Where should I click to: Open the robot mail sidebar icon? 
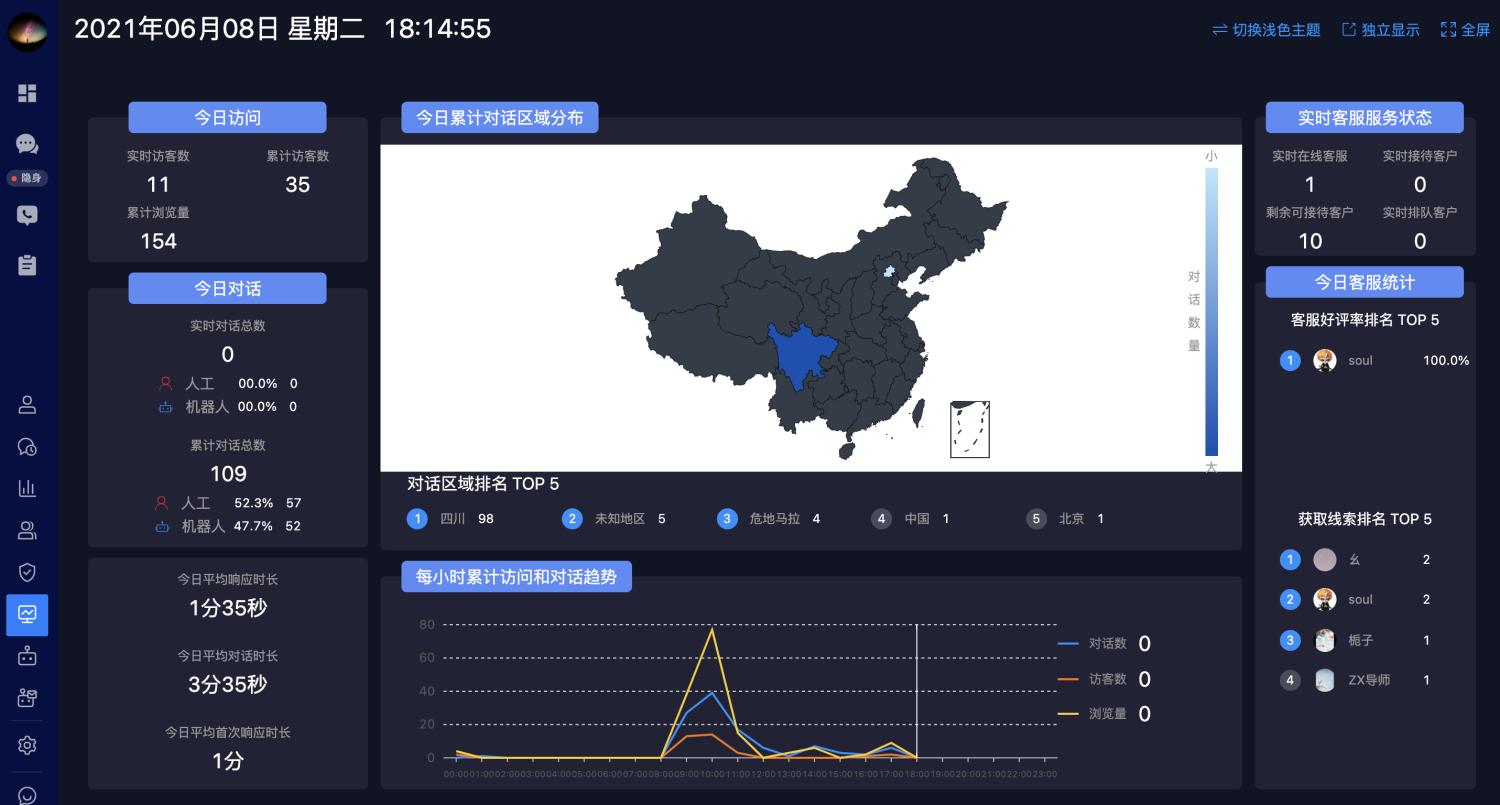pyautogui.click(x=27, y=698)
